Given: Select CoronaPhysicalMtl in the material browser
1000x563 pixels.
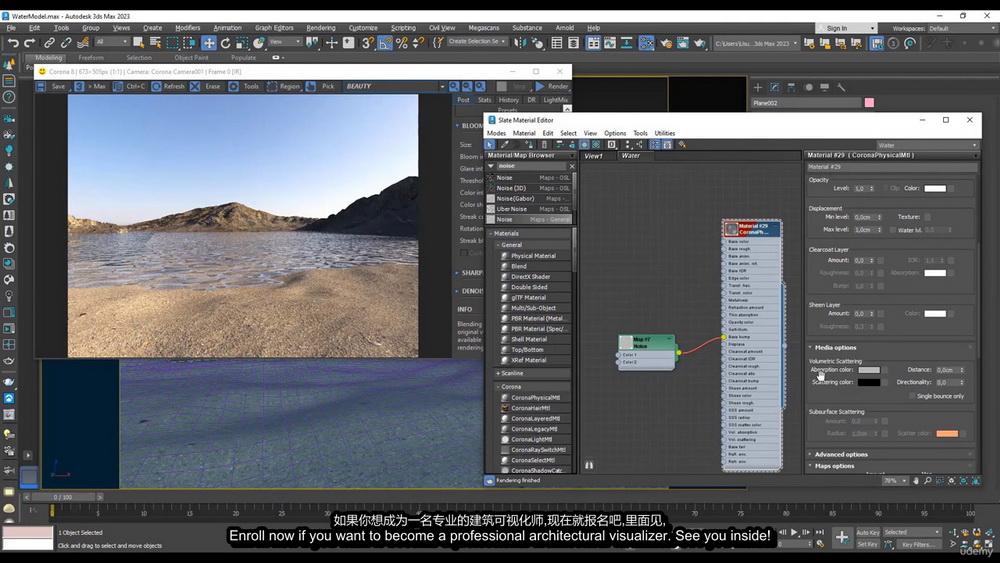Looking at the screenshot, I should [x=535, y=398].
